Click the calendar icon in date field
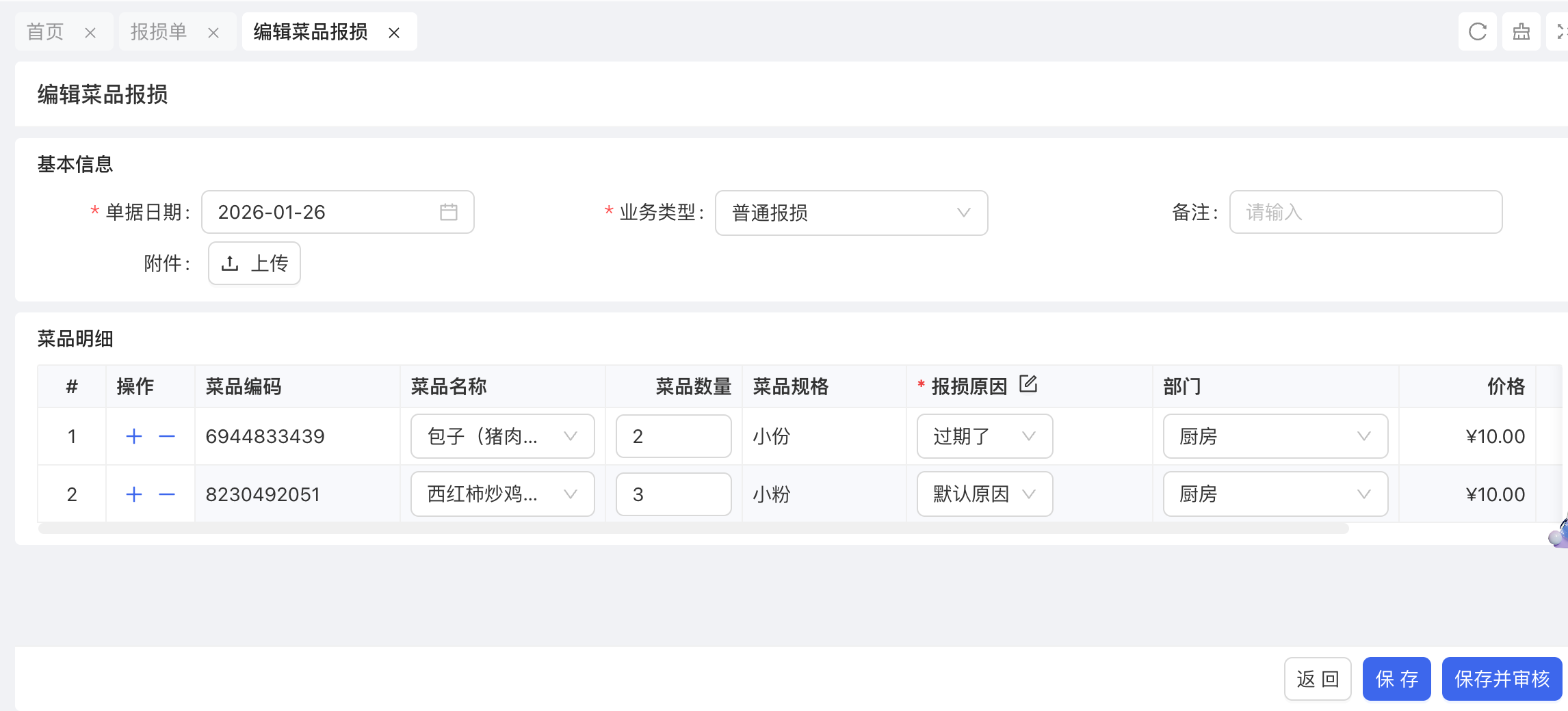The width and height of the screenshot is (1568, 711). click(x=448, y=212)
